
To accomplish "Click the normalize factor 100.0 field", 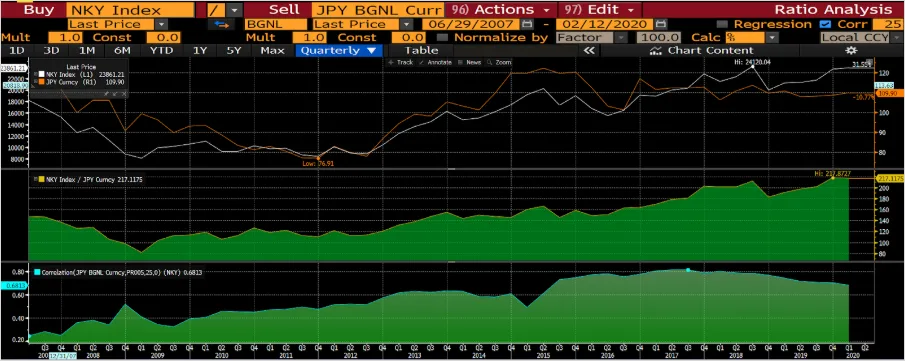I will [659, 38].
